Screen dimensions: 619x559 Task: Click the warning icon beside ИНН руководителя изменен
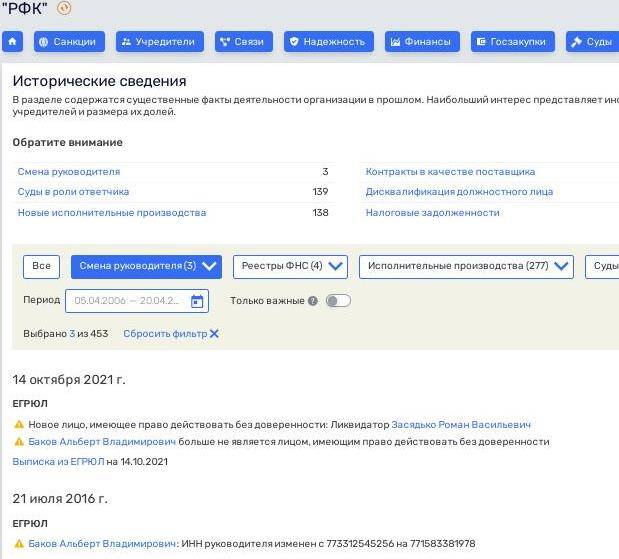tap(19, 544)
